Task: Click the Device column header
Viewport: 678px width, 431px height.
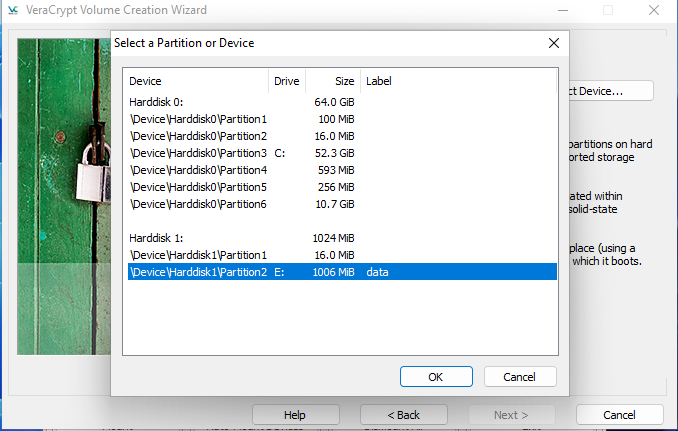Action: [195, 81]
